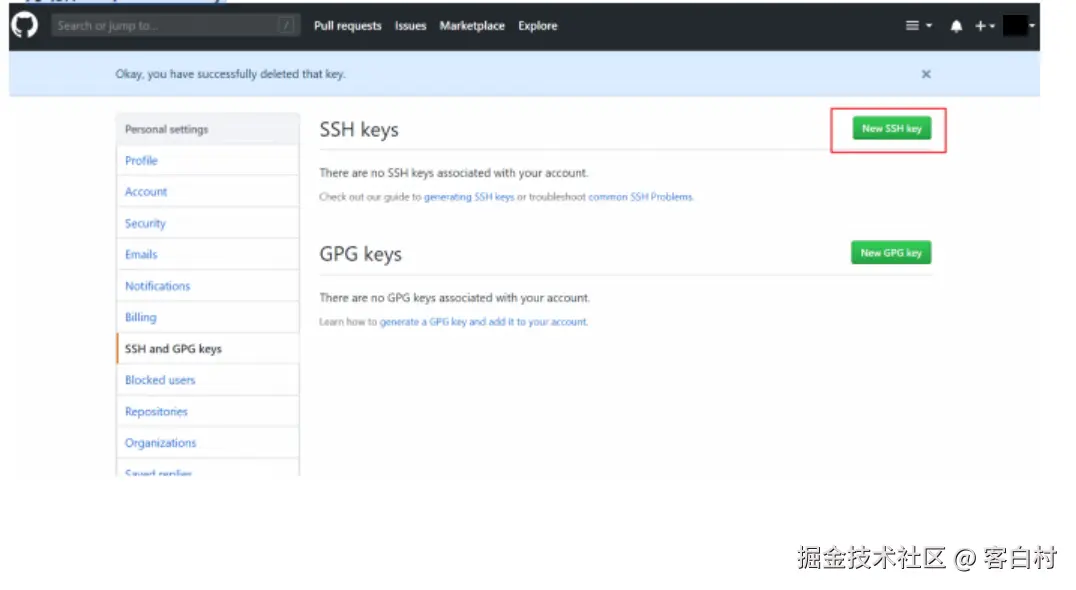Image resolution: width=1076 pixels, height=590 pixels.
Task: Click the New GPG key button
Action: pyautogui.click(x=890, y=252)
